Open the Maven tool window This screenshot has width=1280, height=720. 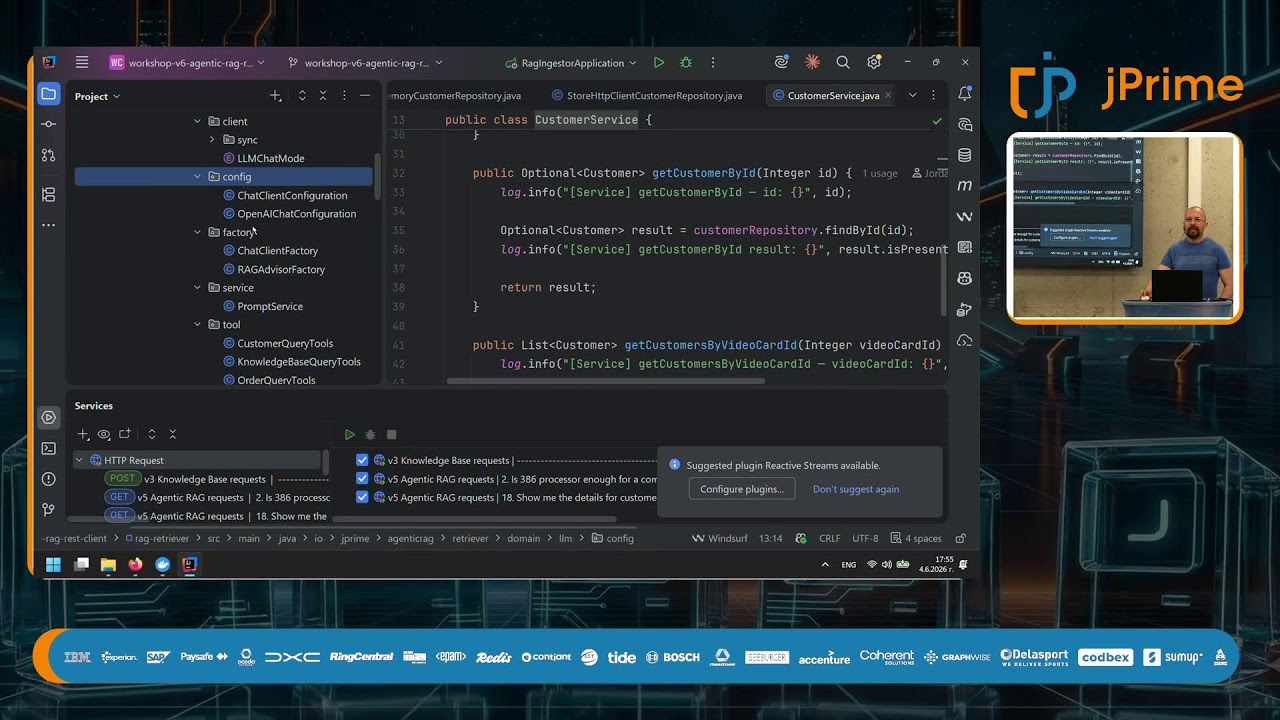tap(964, 186)
